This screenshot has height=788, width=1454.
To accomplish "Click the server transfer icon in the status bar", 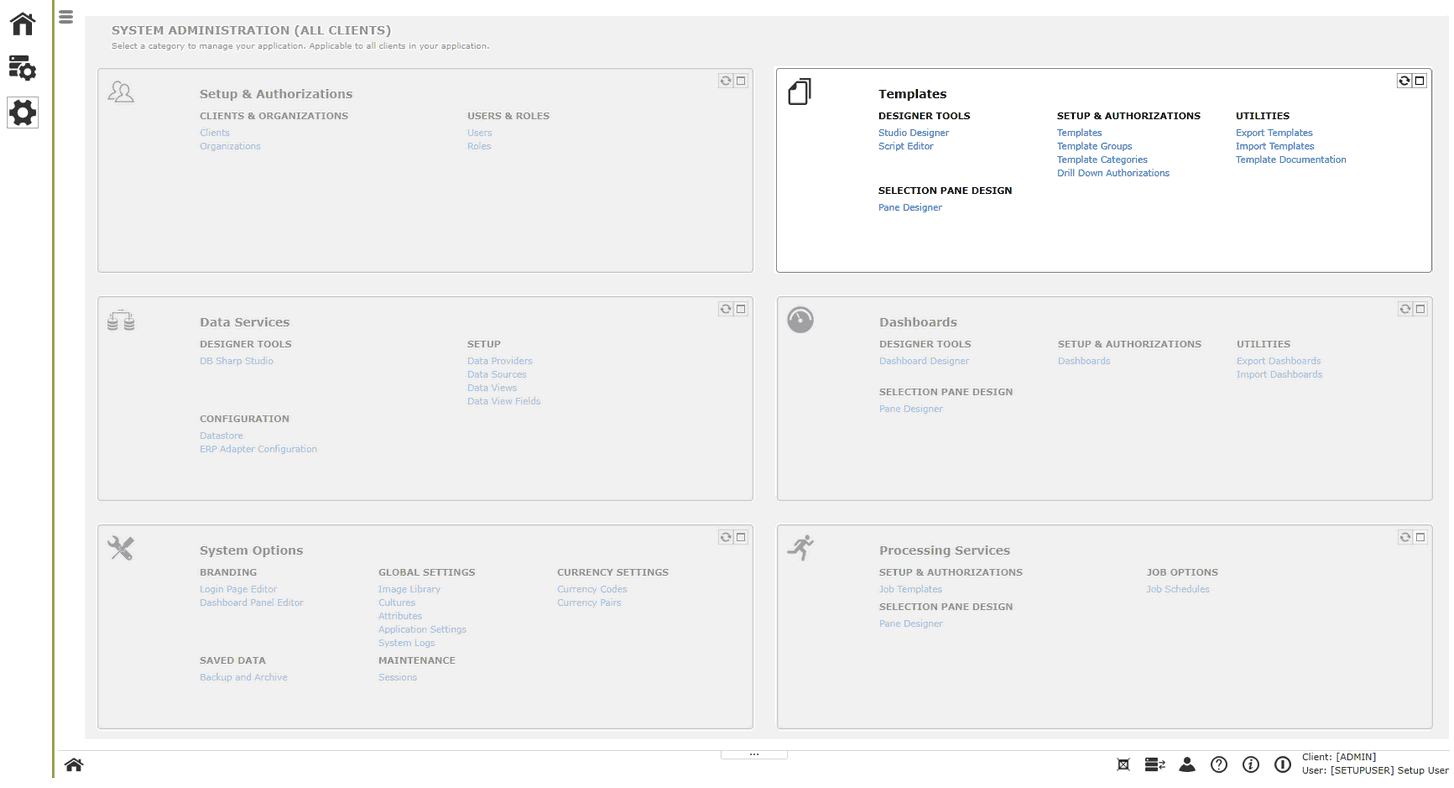I will [1155, 765].
